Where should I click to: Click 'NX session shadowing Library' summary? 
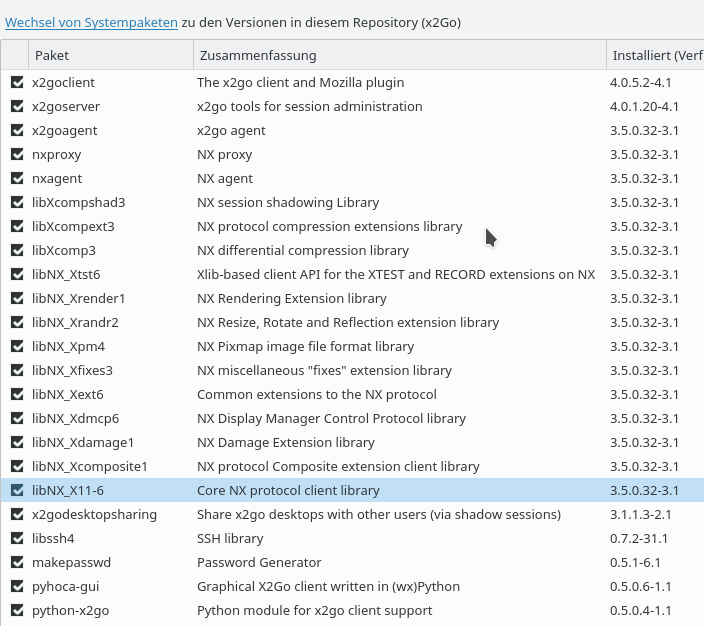pos(288,203)
